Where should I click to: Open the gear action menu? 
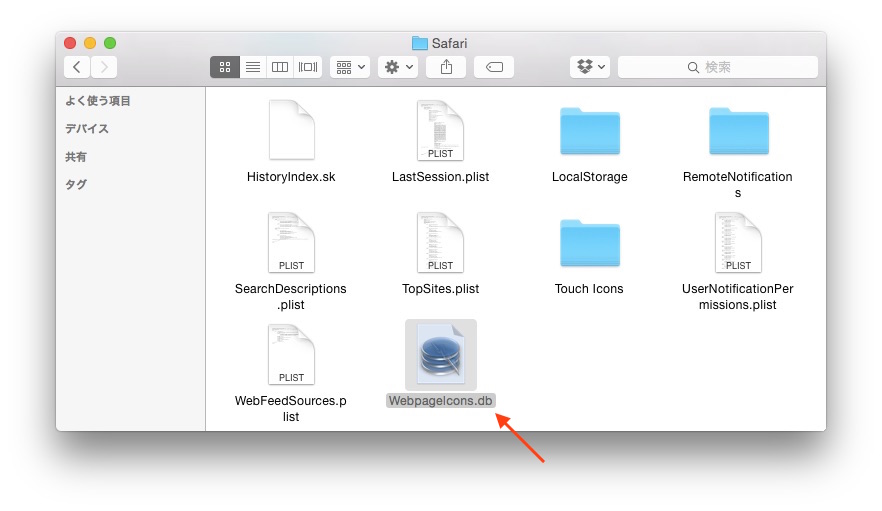point(398,67)
